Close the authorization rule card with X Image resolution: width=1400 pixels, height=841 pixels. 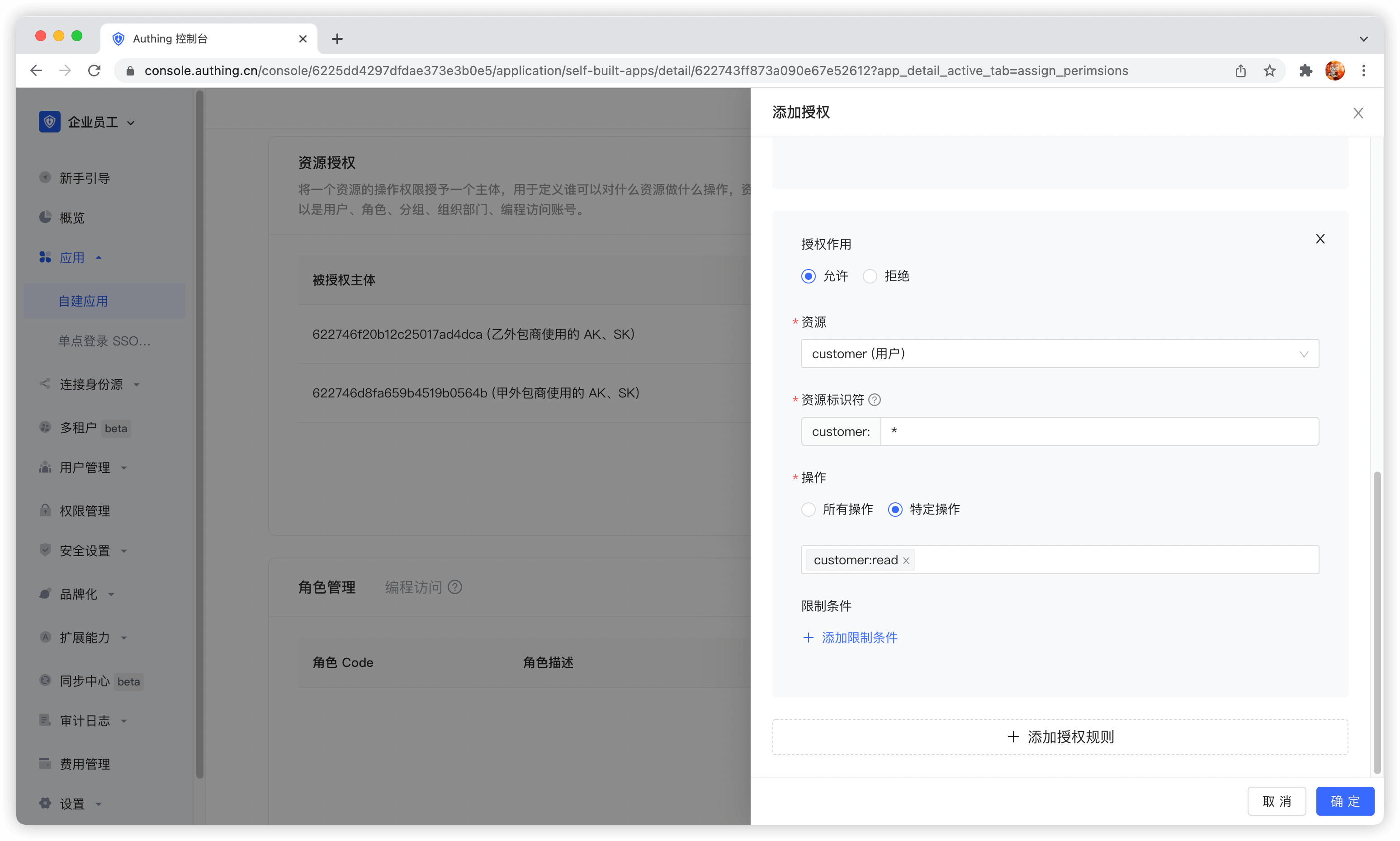tap(1320, 239)
